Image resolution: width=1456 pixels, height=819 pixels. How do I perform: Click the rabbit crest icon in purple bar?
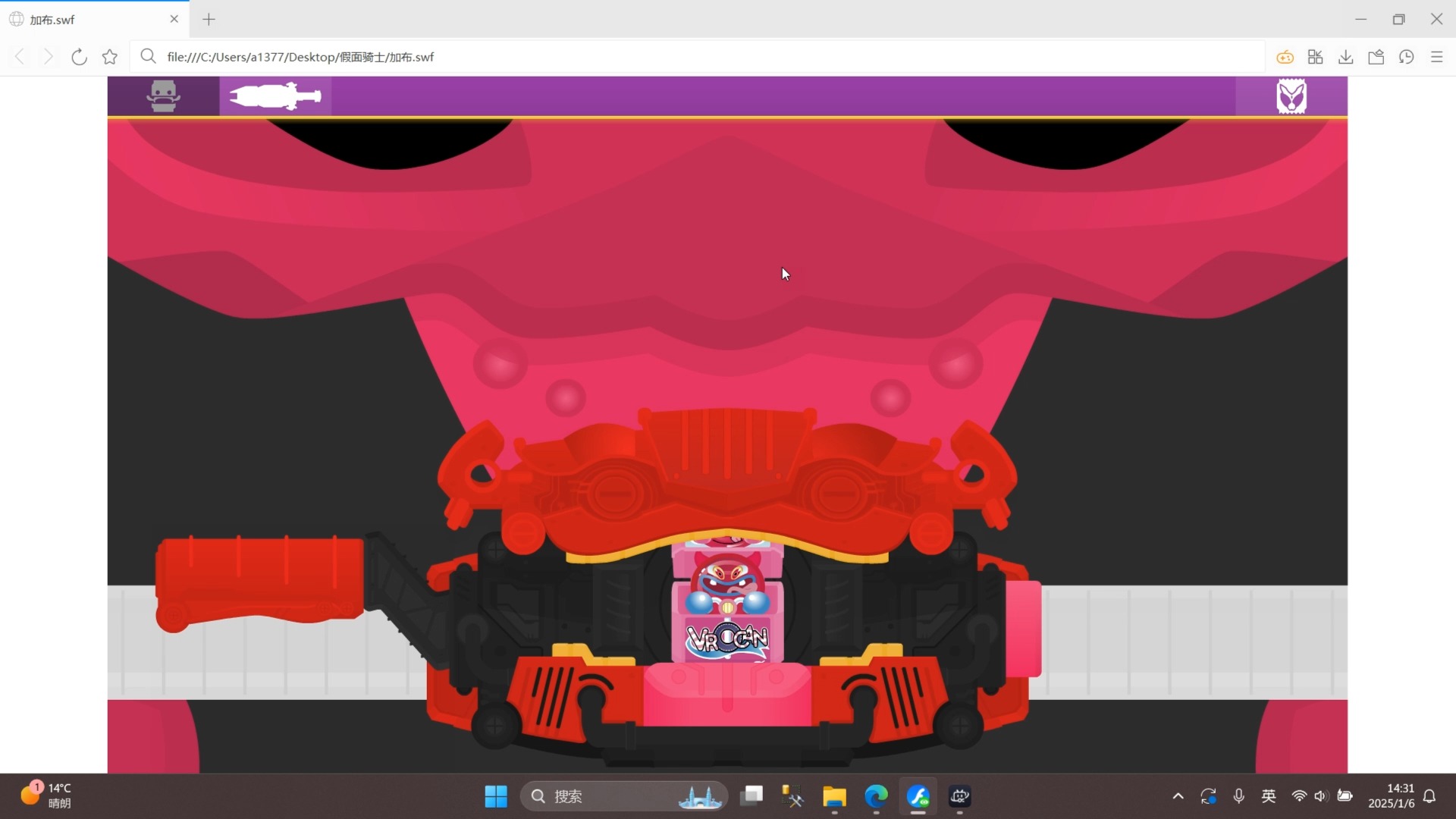point(1291,96)
